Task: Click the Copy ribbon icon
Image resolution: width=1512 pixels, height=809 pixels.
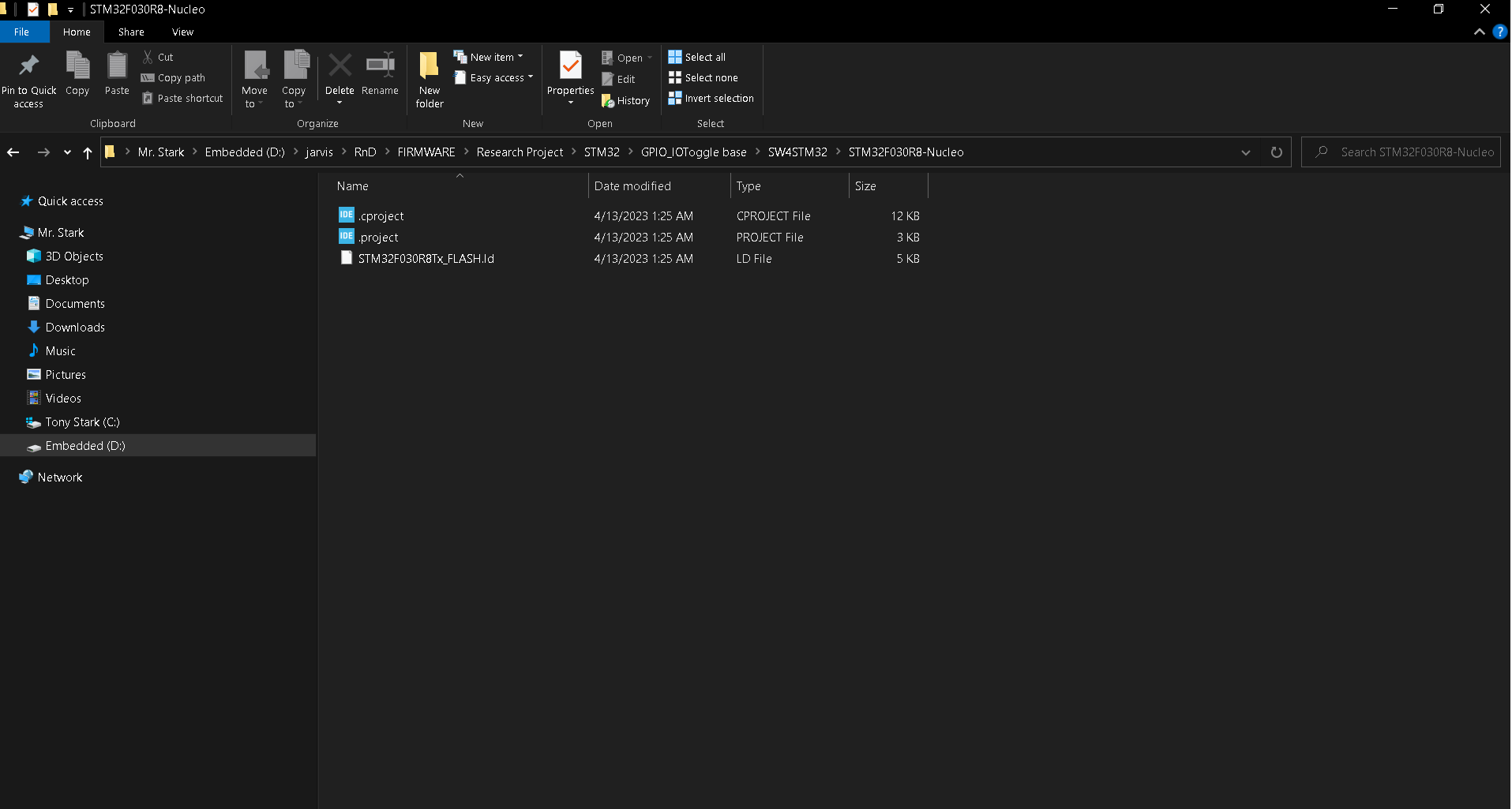Action: point(77,66)
